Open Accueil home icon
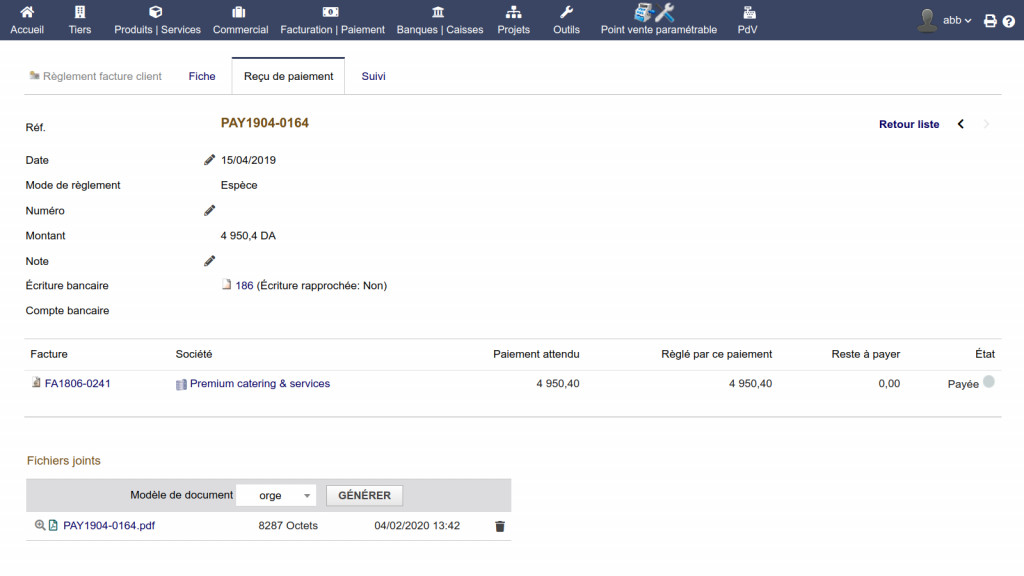Image resolution: width=1024 pixels, height=576 pixels. [27, 12]
